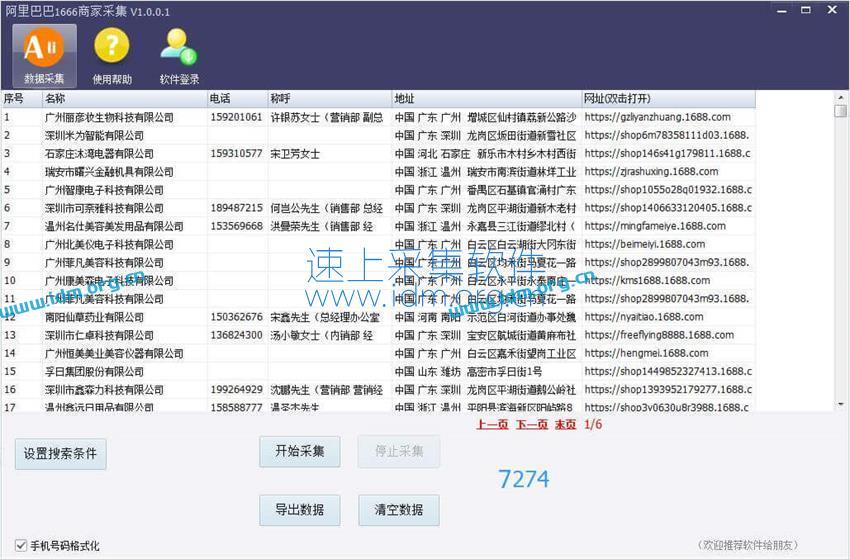Screen dimensions: 850x559
Task: Click the 7274 collected count
Action: click(x=524, y=479)
